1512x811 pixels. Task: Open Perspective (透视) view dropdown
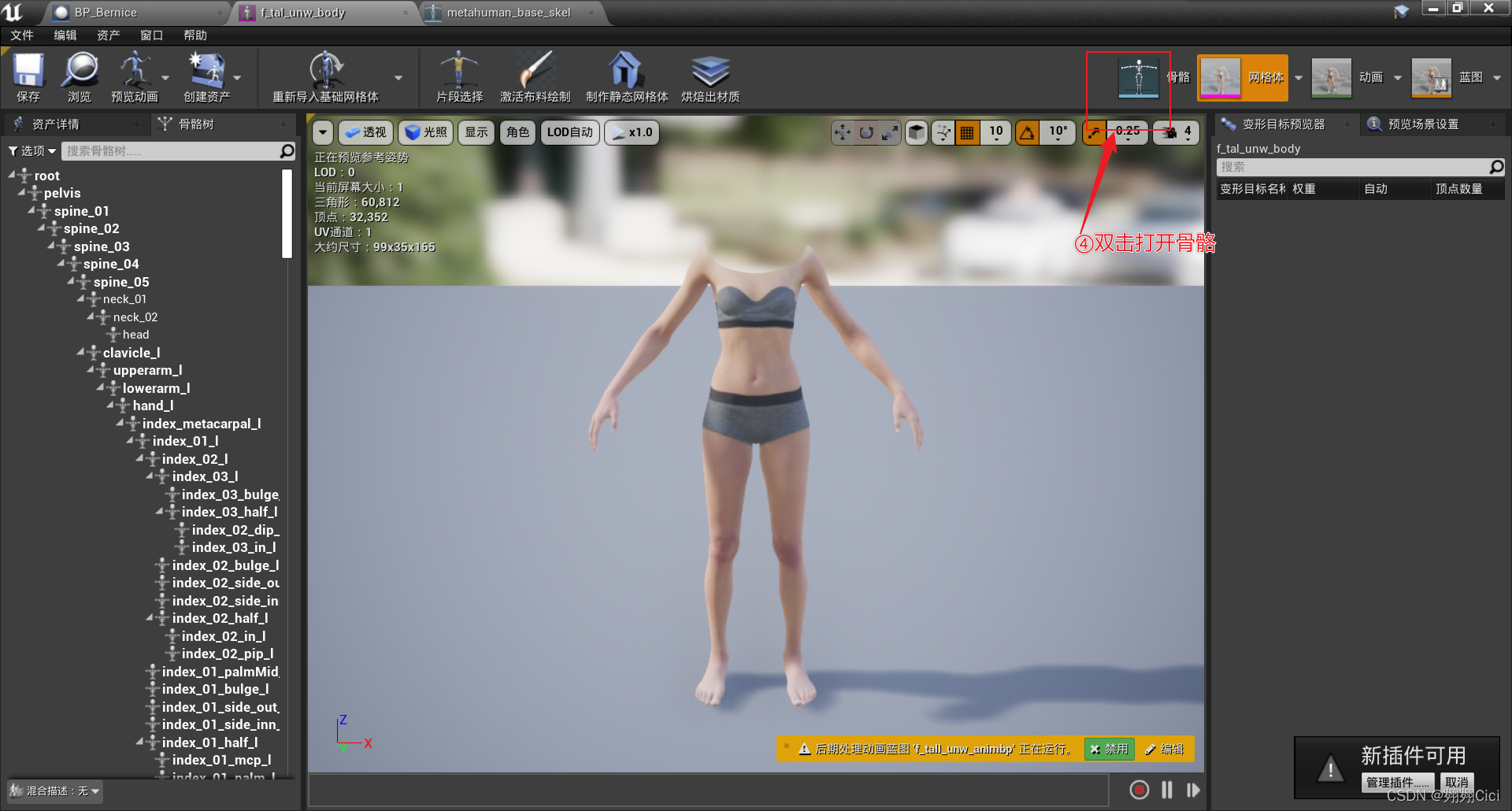(x=365, y=132)
